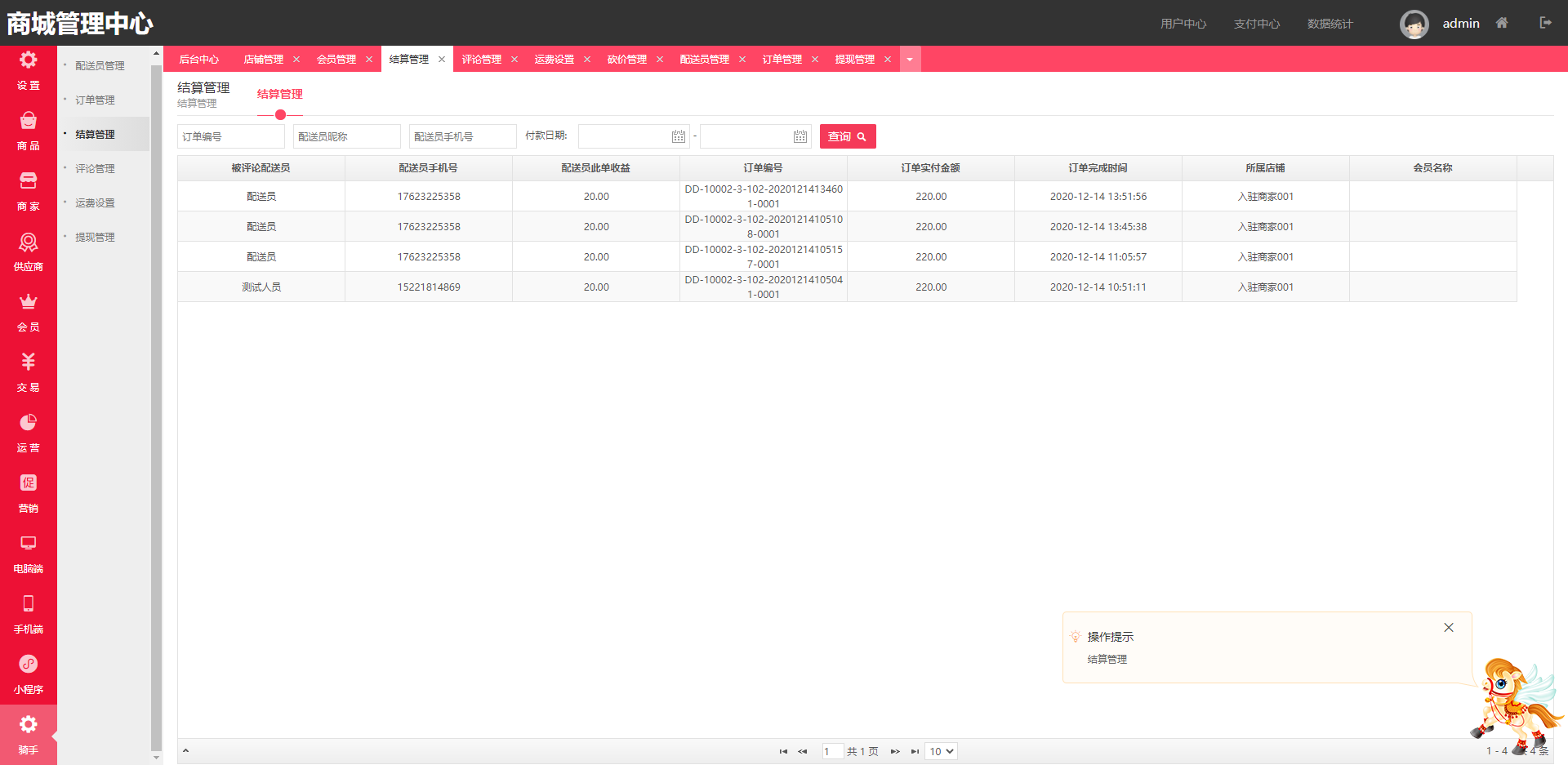Click the 所属店铺 column header
Viewport: 1568px width, 765px height.
click(1266, 168)
